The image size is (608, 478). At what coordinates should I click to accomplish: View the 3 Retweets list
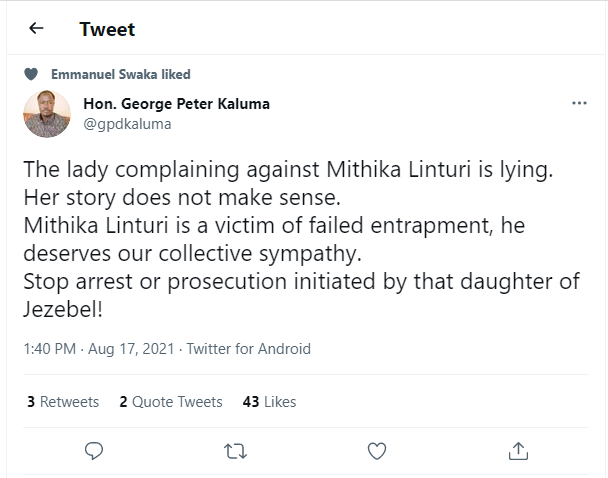click(x=63, y=402)
